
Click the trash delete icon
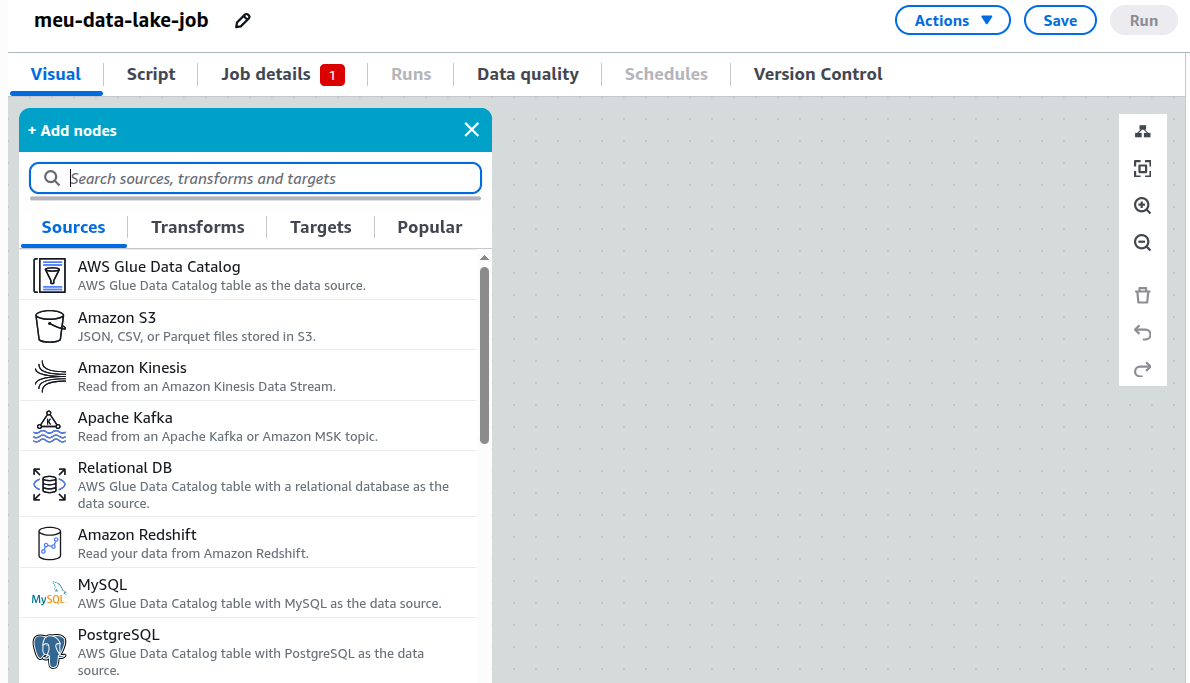point(1142,295)
